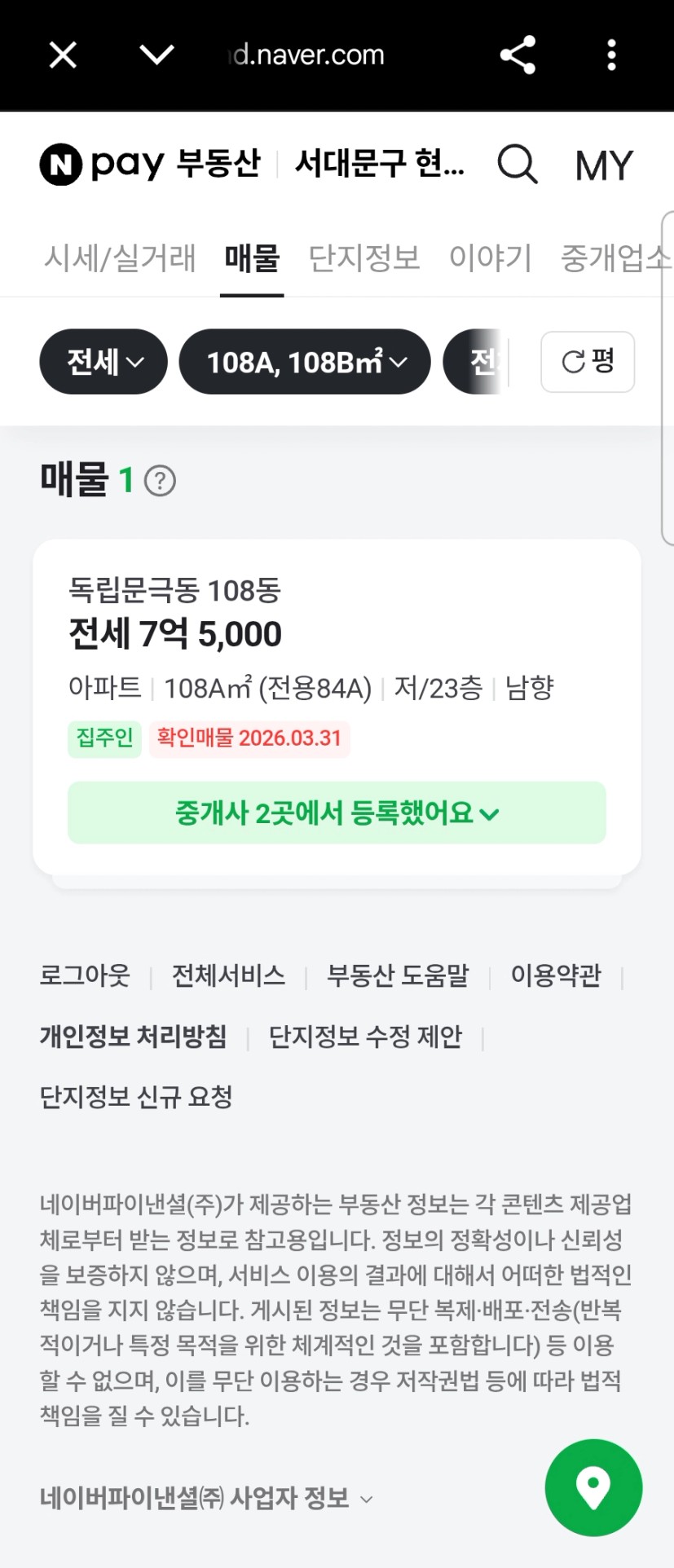
Task: Open the map with the green pin button
Action: (593, 1487)
